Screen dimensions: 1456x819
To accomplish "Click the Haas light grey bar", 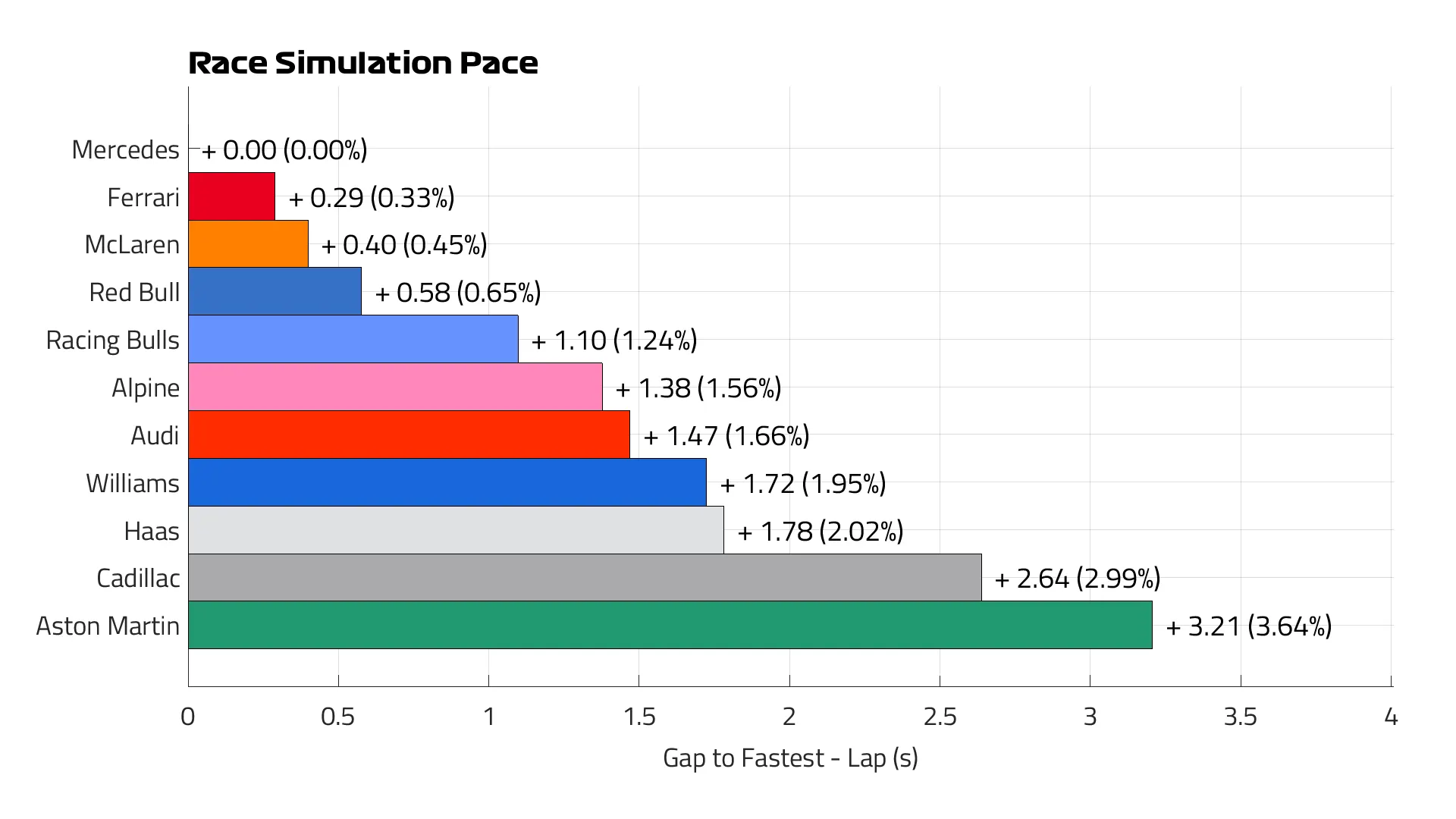I will 457,530.
